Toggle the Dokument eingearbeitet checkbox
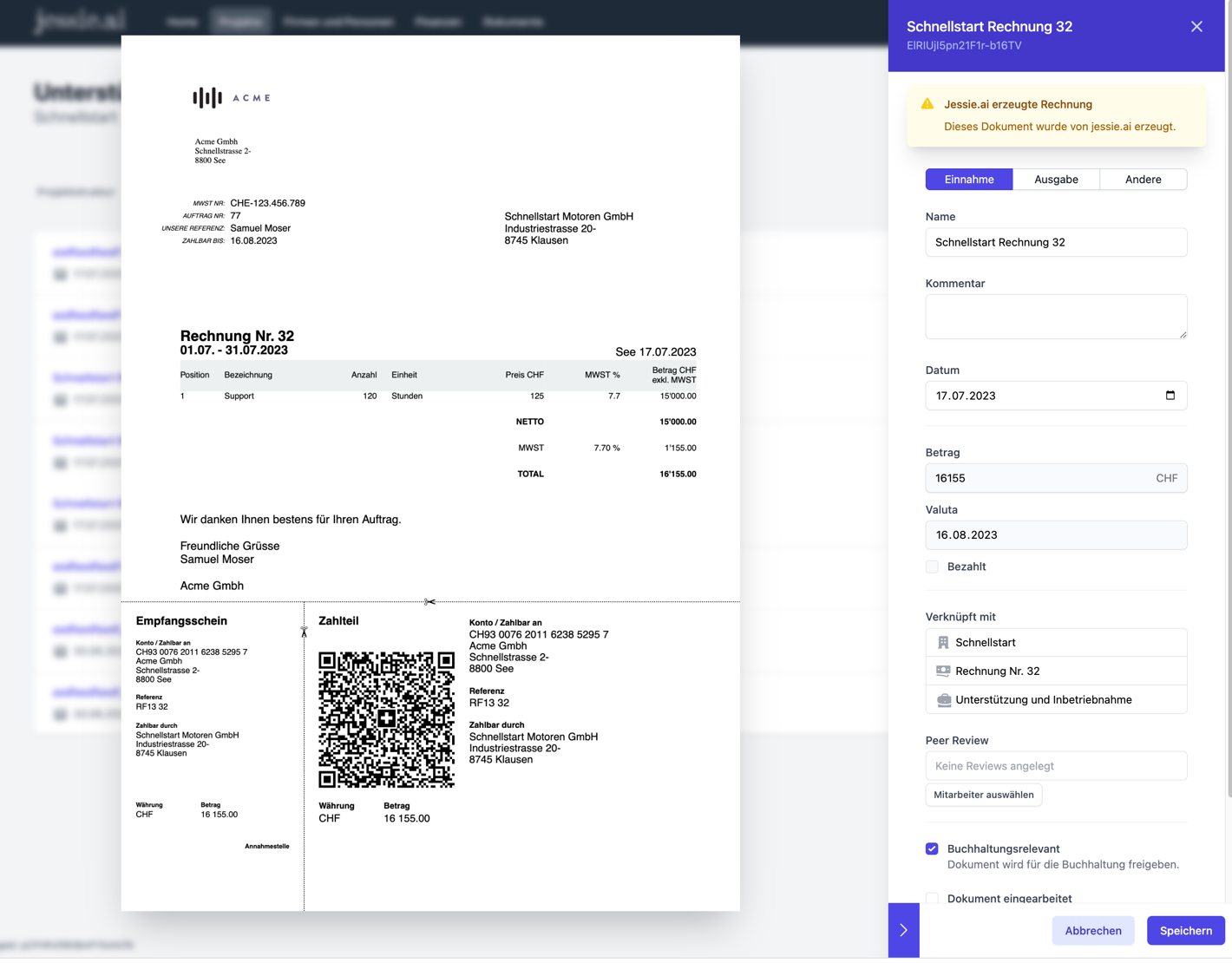This screenshot has height=963, width=1232. (x=932, y=898)
